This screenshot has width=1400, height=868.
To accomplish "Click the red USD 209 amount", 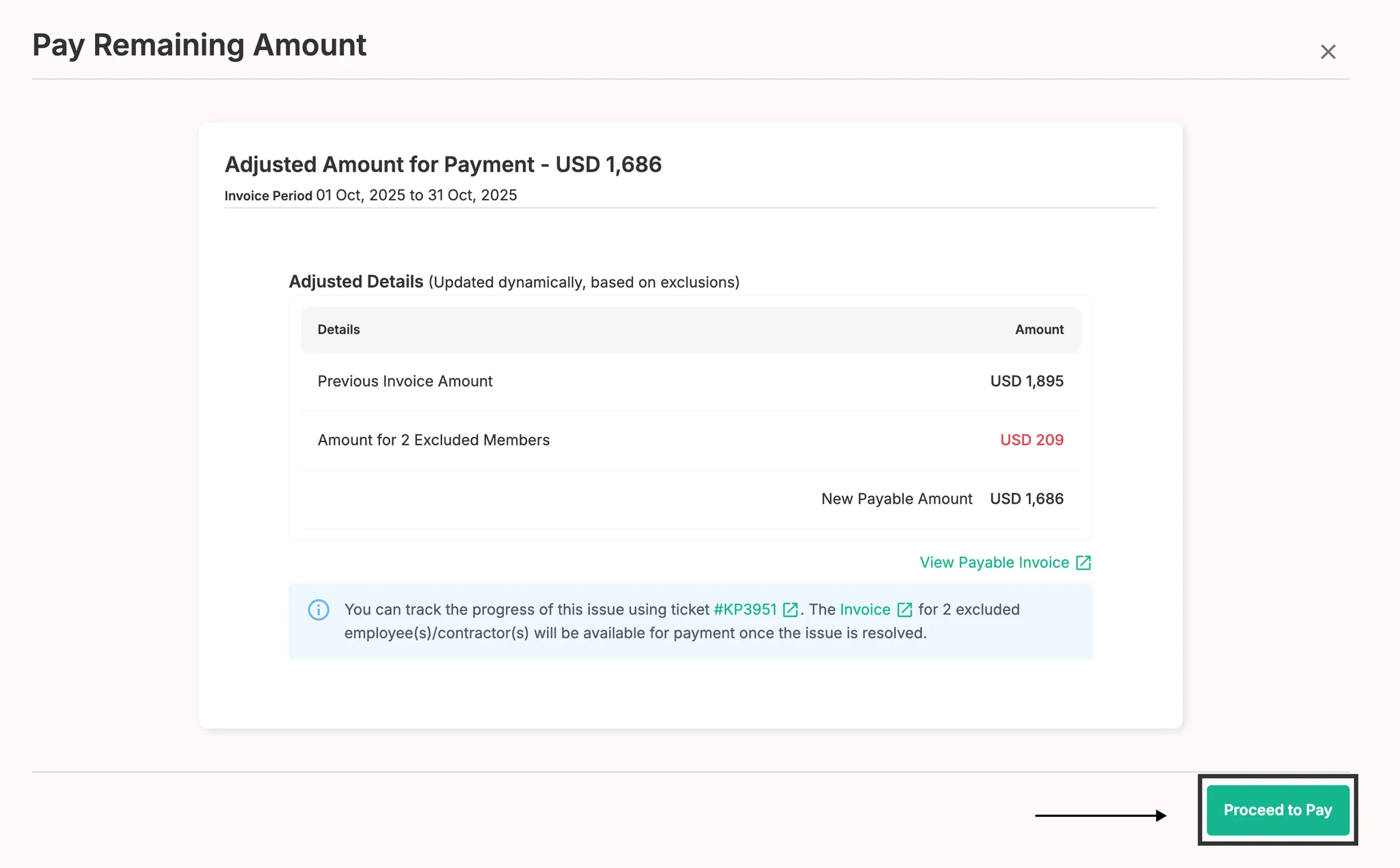I will click(1032, 440).
